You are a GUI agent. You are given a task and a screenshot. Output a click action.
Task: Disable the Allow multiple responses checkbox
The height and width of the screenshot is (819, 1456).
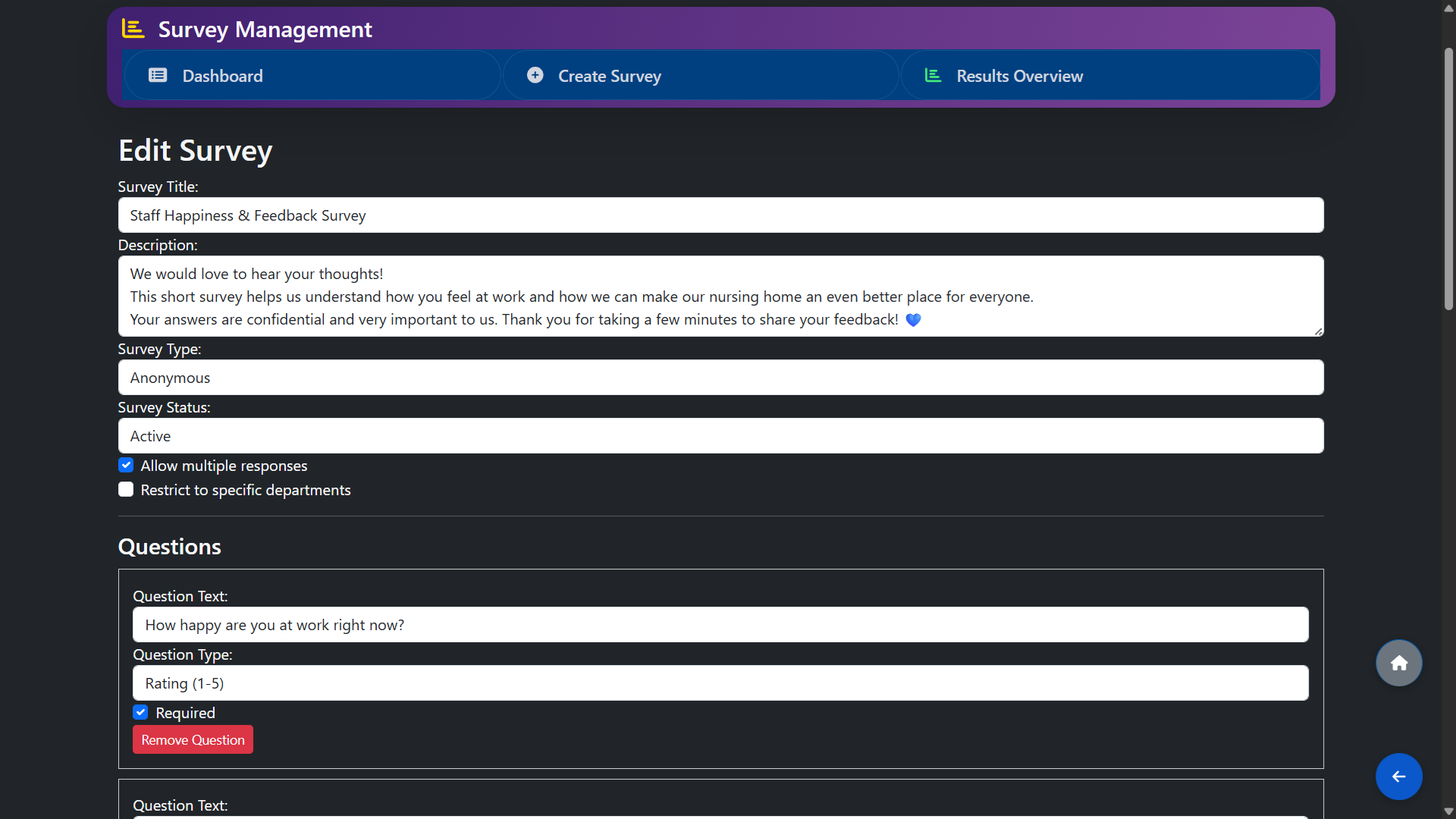(x=125, y=465)
